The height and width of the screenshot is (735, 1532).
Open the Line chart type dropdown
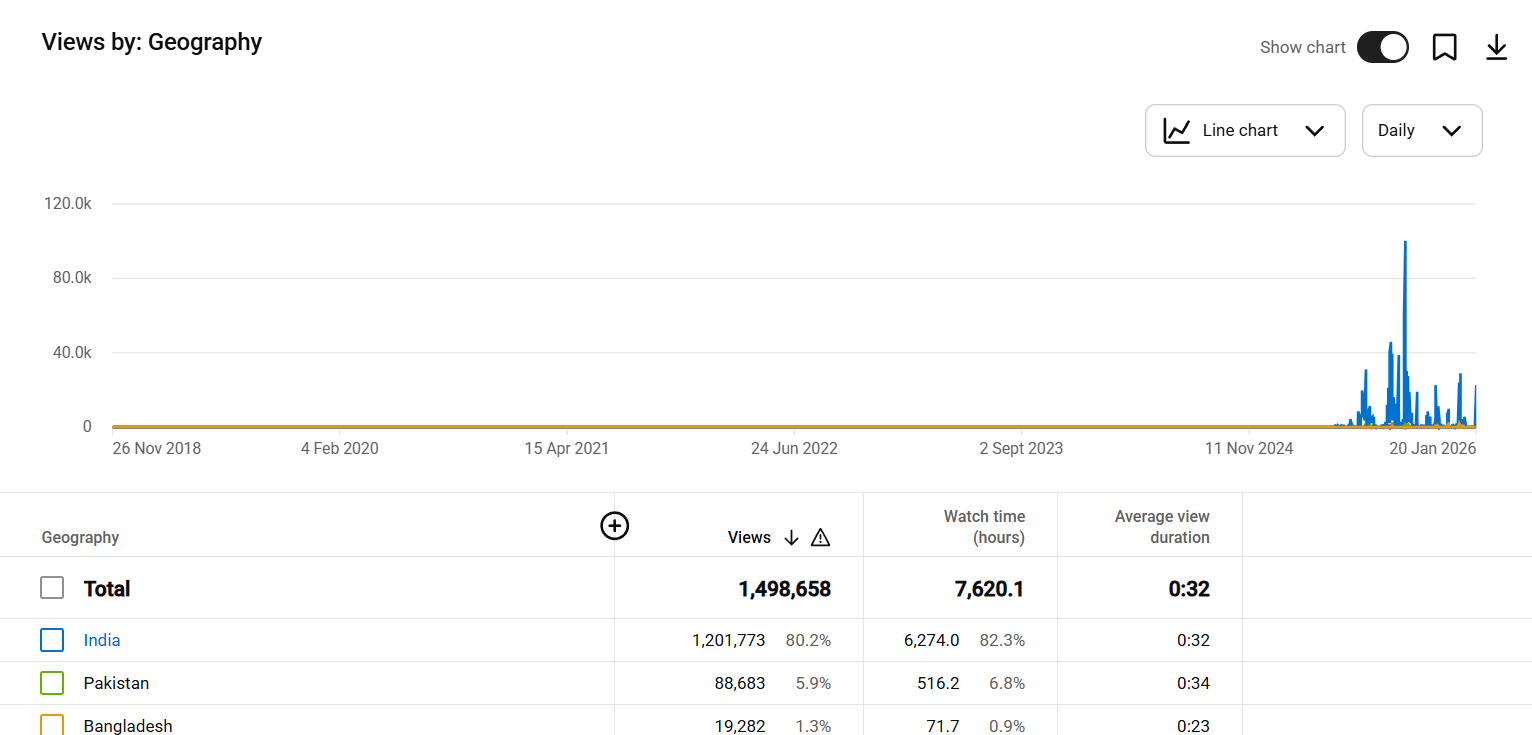[1245, 131]
